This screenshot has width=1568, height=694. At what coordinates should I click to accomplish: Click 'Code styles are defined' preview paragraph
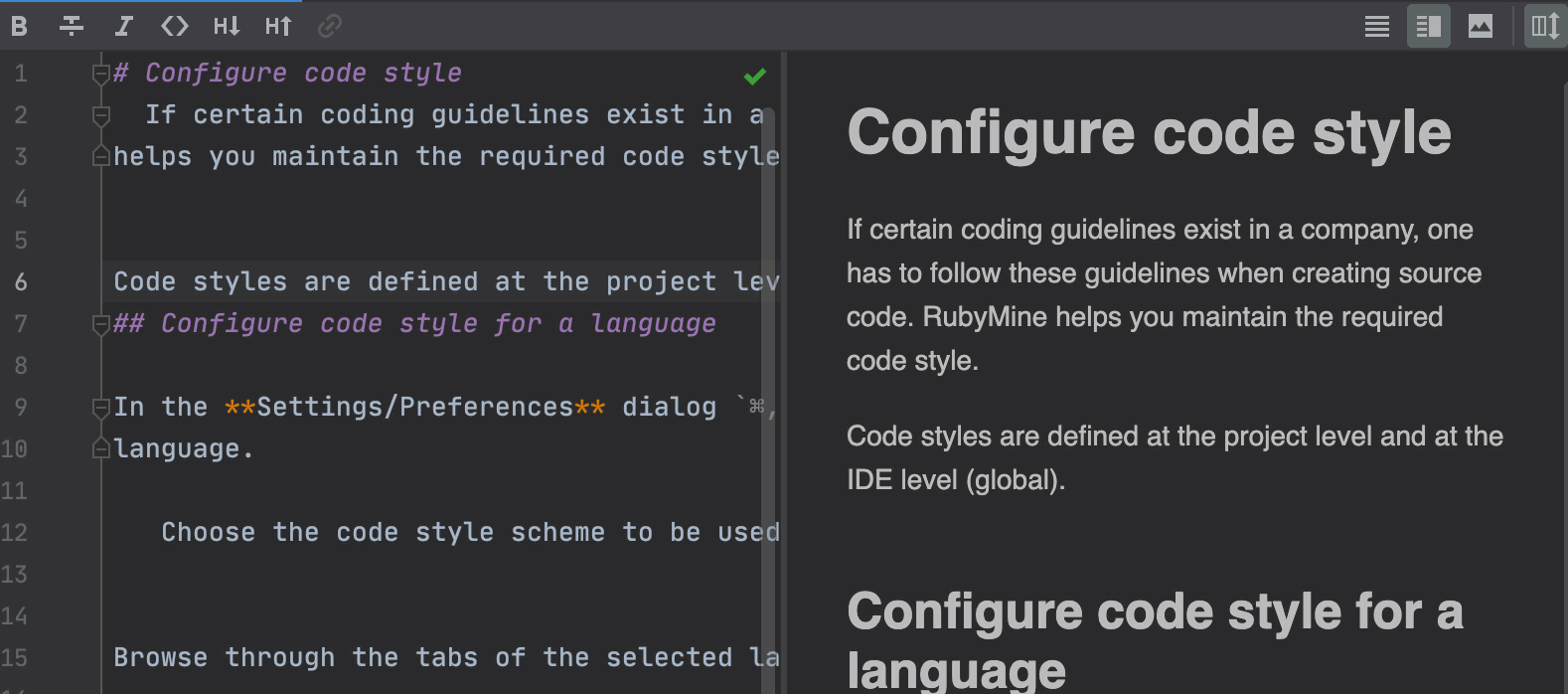(x=1176, y=458)
